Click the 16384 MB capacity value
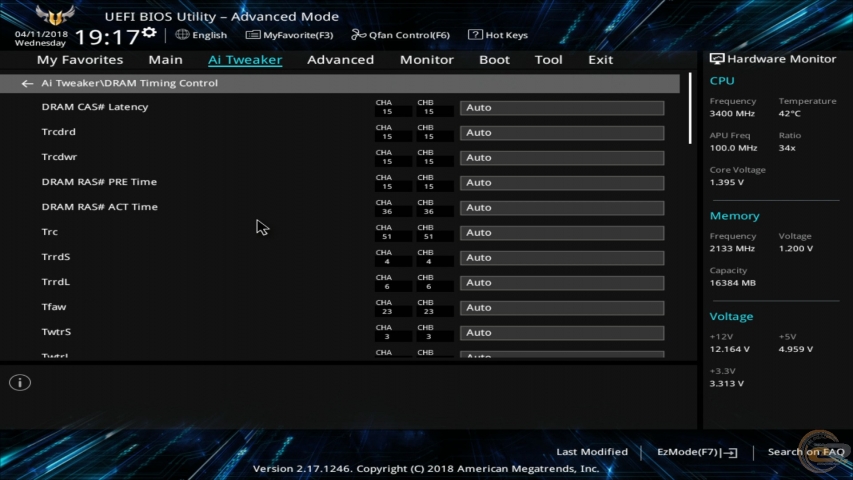 (732, 283)
